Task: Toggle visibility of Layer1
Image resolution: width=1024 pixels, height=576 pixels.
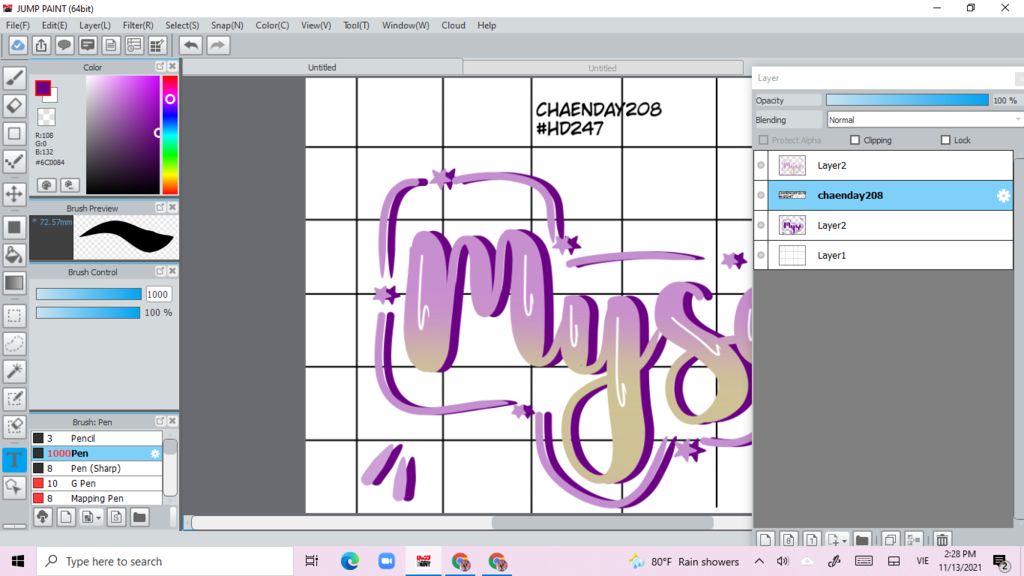Action: 761,255
